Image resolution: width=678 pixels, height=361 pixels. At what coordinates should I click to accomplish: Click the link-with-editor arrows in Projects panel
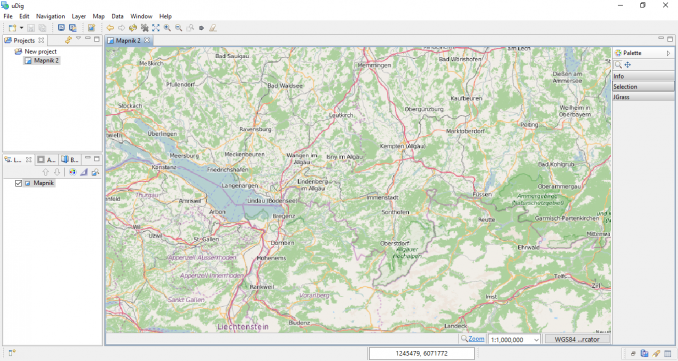coord(68,40)
